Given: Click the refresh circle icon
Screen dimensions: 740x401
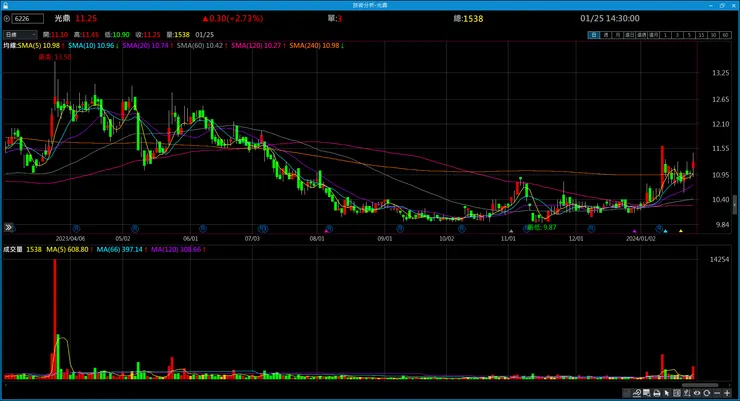Looking at the screenshot, I should [x=706, y=393].
